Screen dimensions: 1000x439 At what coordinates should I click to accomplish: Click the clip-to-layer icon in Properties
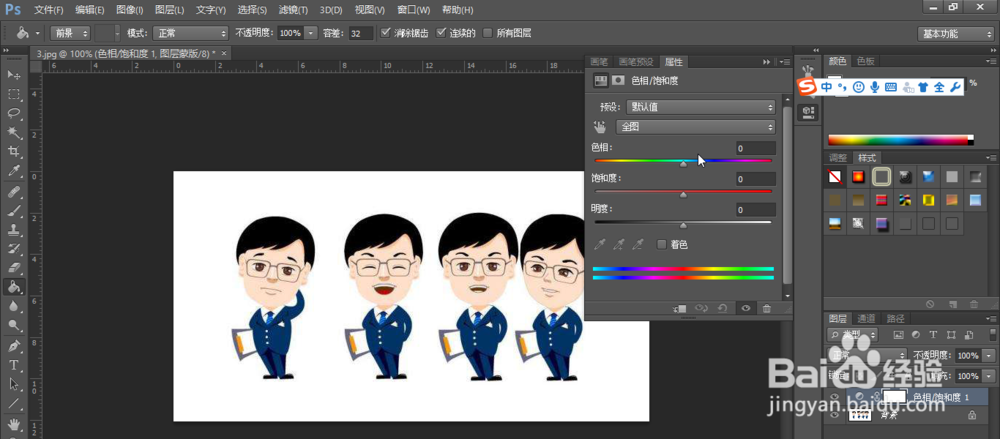pyautogui.click(x=680, y=308)
